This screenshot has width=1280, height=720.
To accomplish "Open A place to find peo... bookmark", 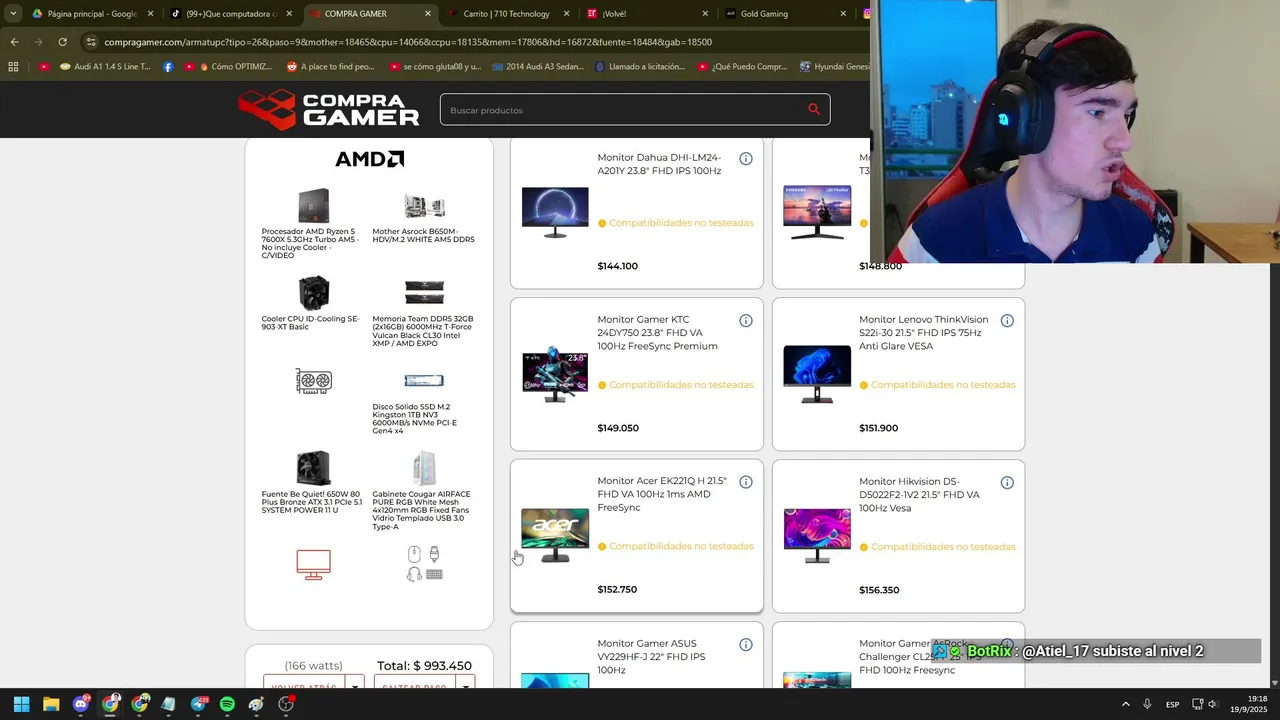I will pyautogui.click(x=330, y=67).
